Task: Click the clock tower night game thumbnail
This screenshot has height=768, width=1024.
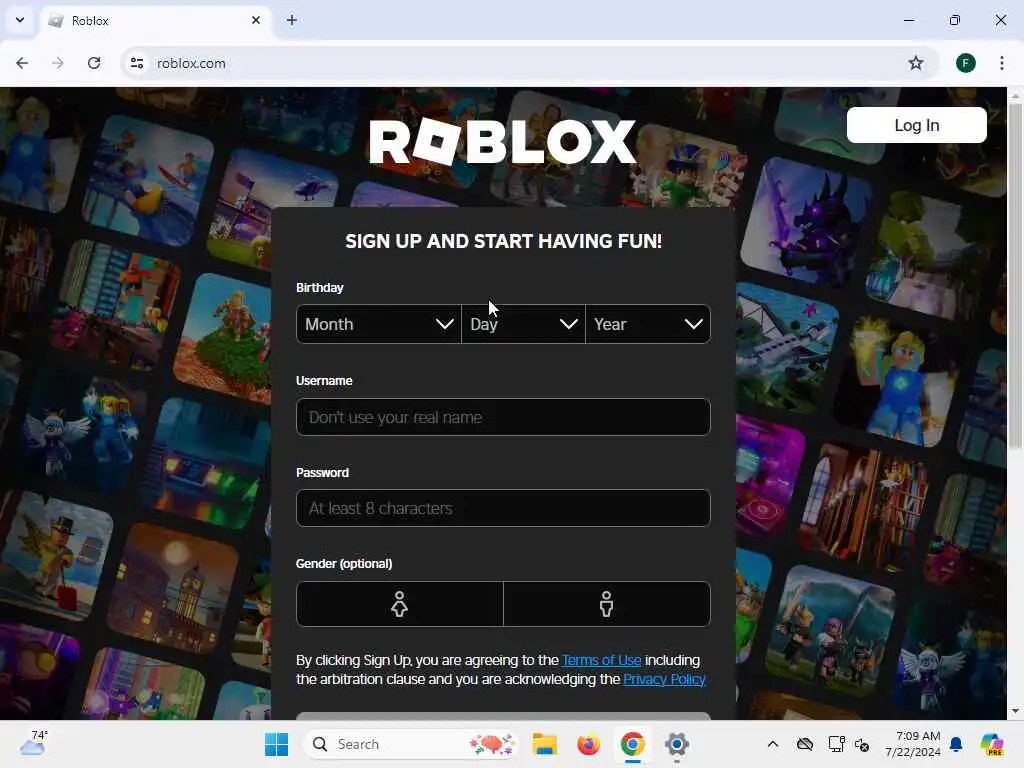Action: pos(174,588)
